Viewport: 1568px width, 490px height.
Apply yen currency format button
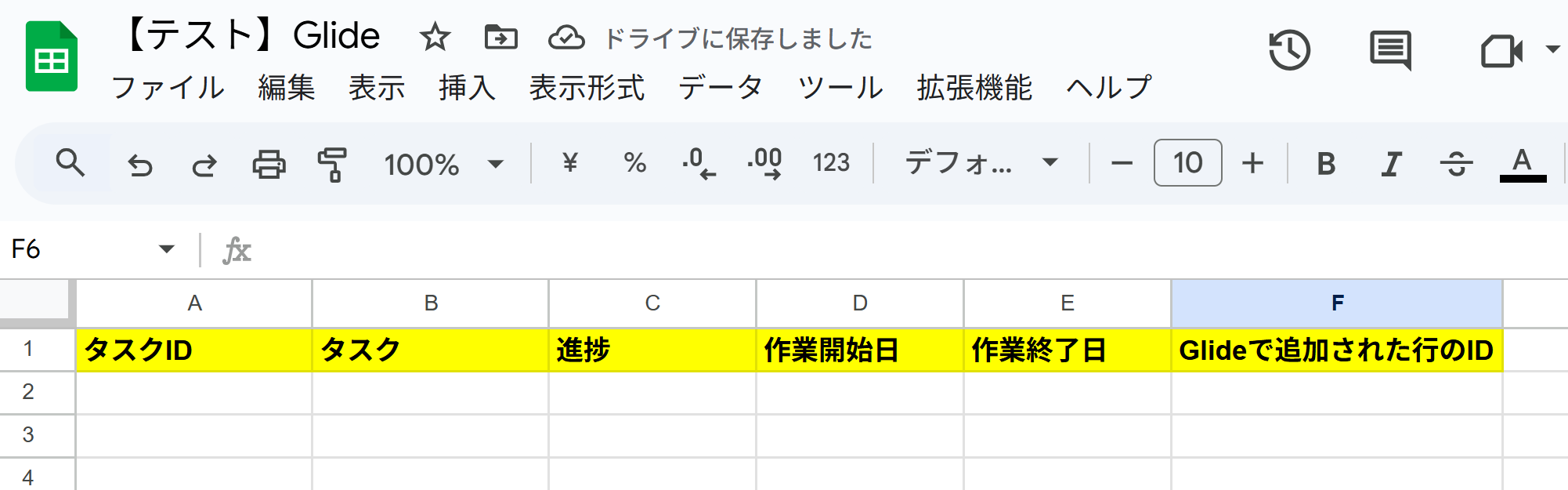[570, 163]
